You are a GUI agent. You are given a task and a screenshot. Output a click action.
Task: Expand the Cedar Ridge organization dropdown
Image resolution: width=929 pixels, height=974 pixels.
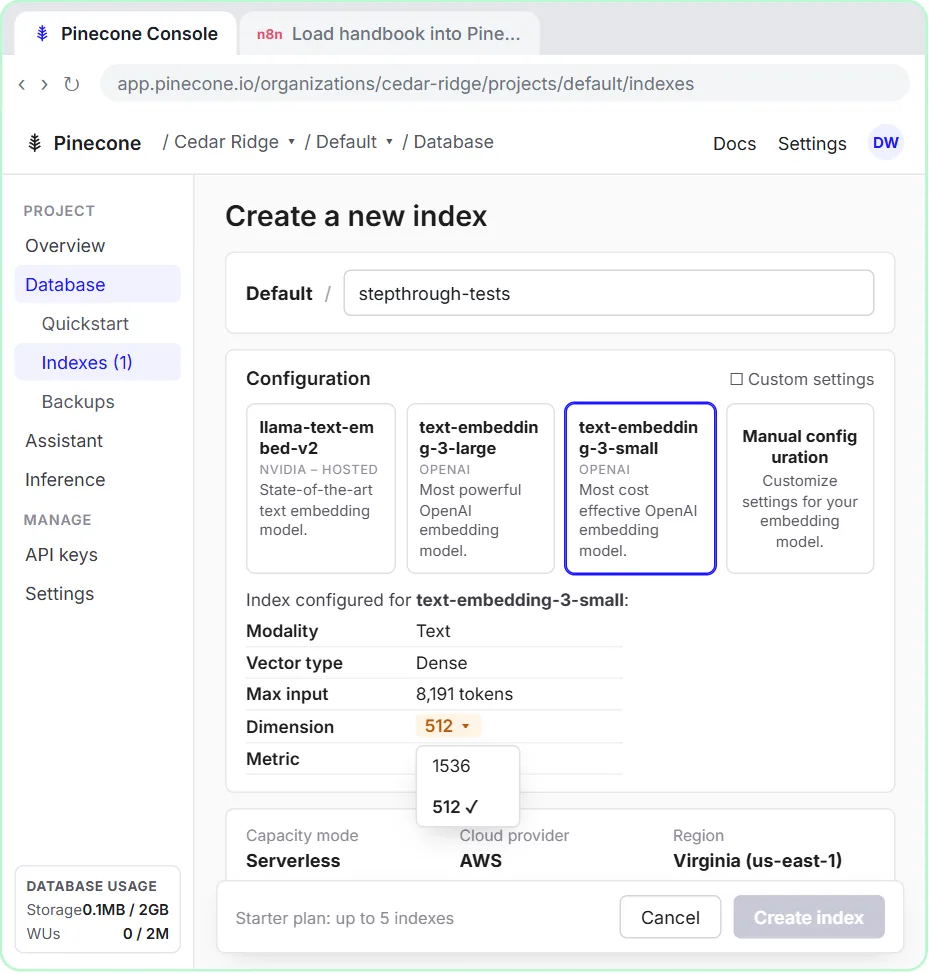[234, 142]
